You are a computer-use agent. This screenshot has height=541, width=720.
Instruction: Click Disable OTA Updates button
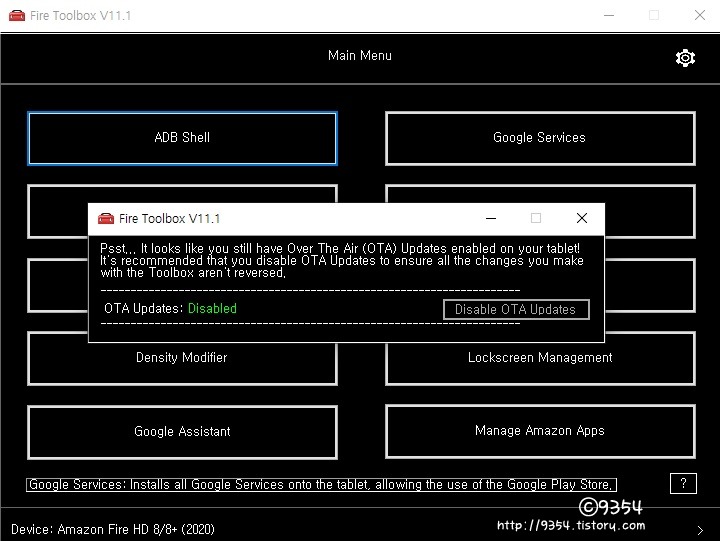click(516, 310)
